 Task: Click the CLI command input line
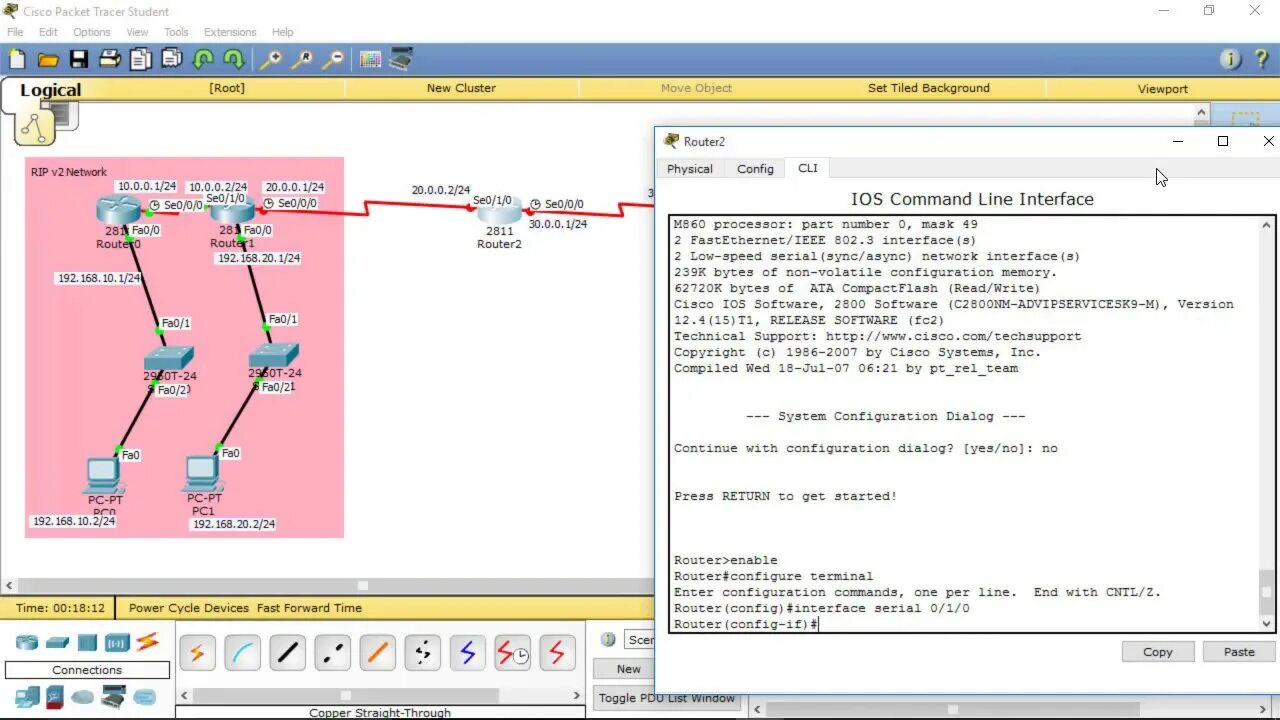coord(965,624)
